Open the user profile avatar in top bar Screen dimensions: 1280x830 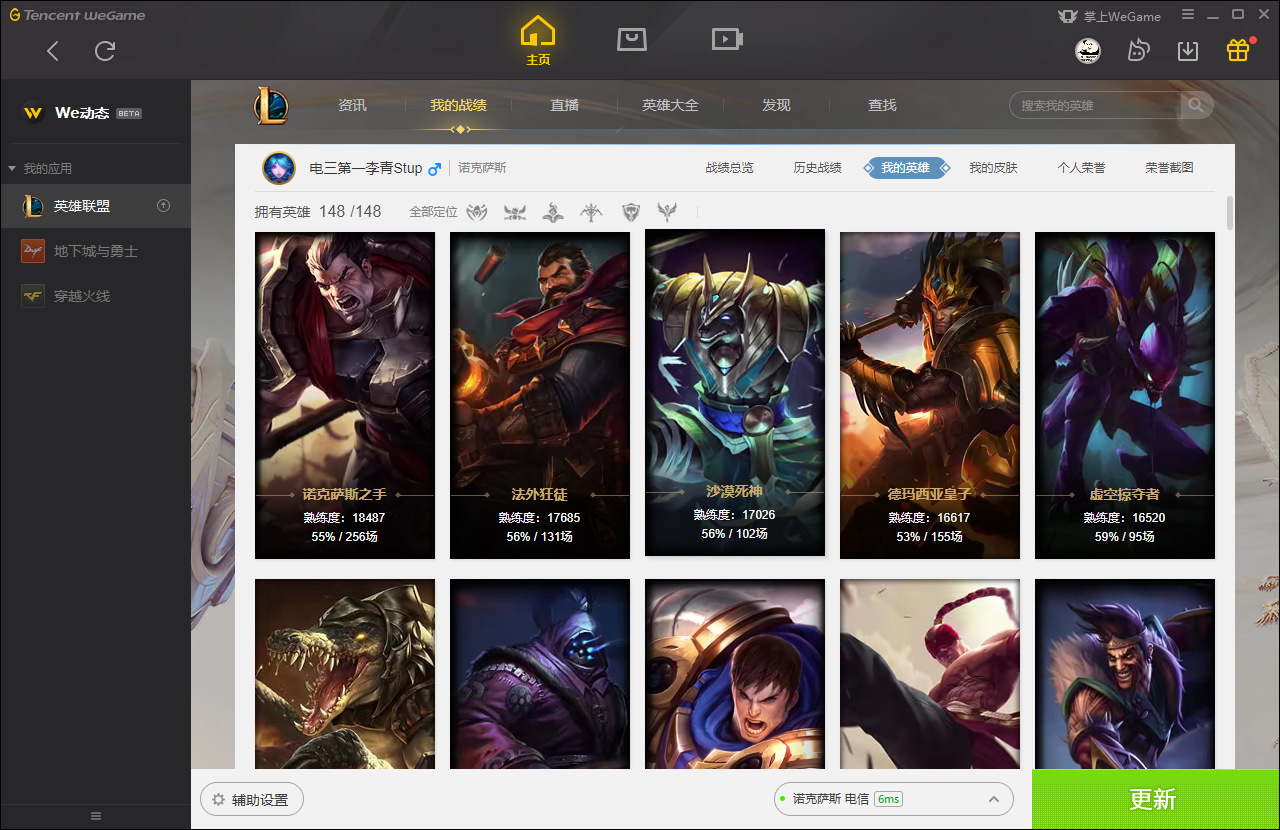(x=1088, y=50)
